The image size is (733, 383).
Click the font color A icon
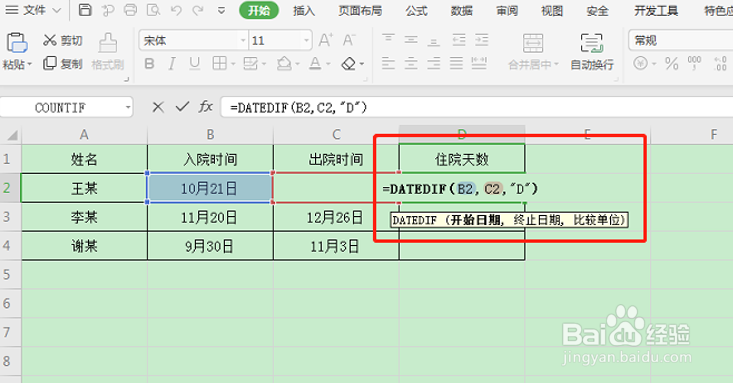click(316, 63)
